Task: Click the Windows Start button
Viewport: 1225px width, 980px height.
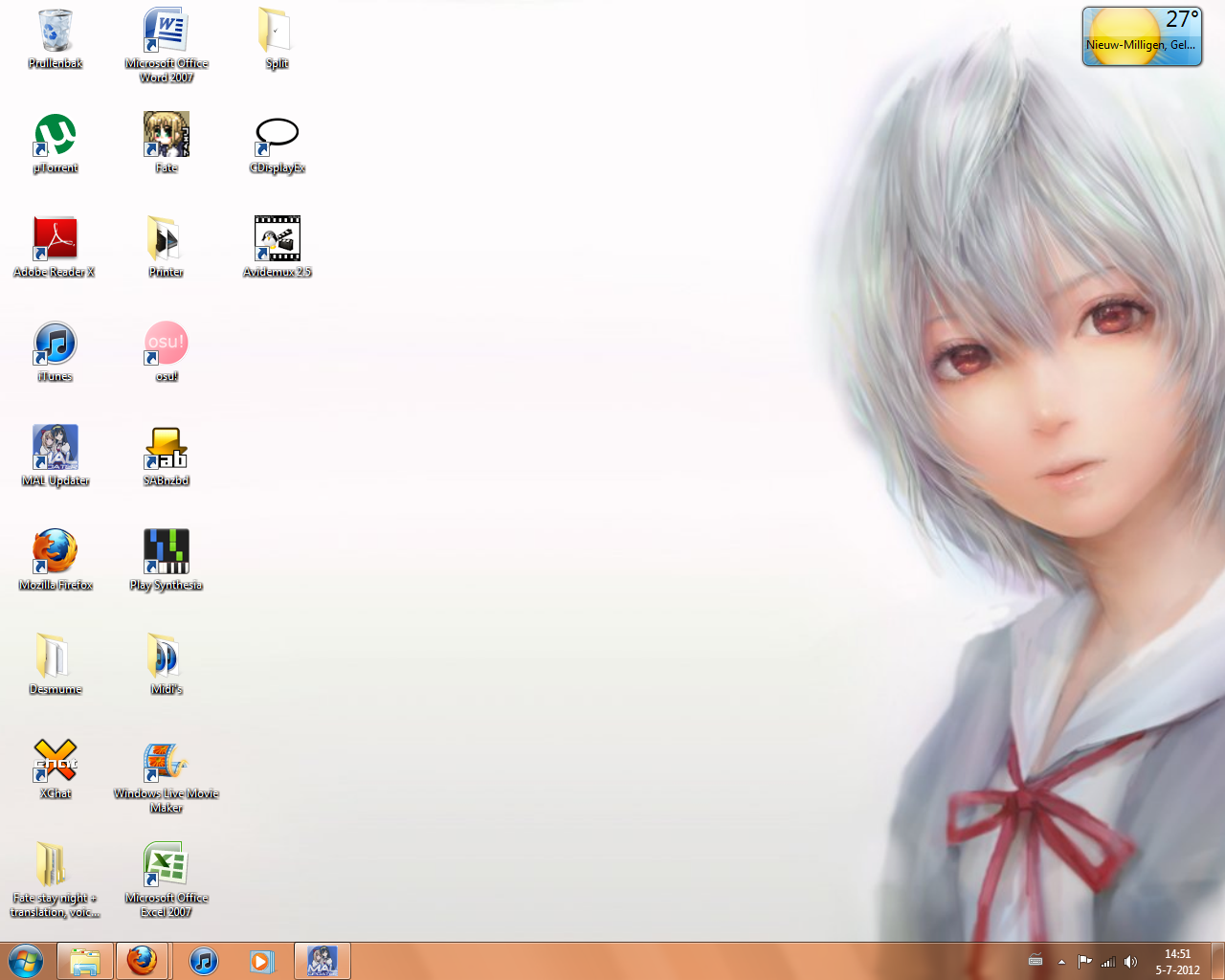Action: pos(26,961)
